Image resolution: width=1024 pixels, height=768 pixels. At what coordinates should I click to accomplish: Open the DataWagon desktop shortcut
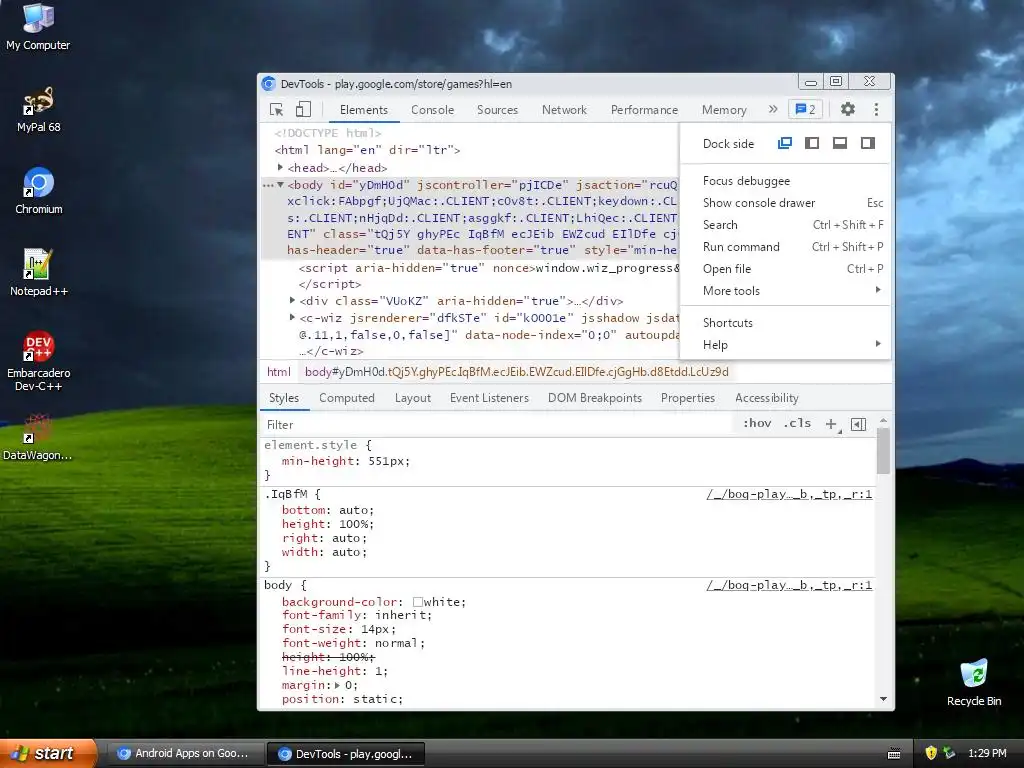point(38,437)
